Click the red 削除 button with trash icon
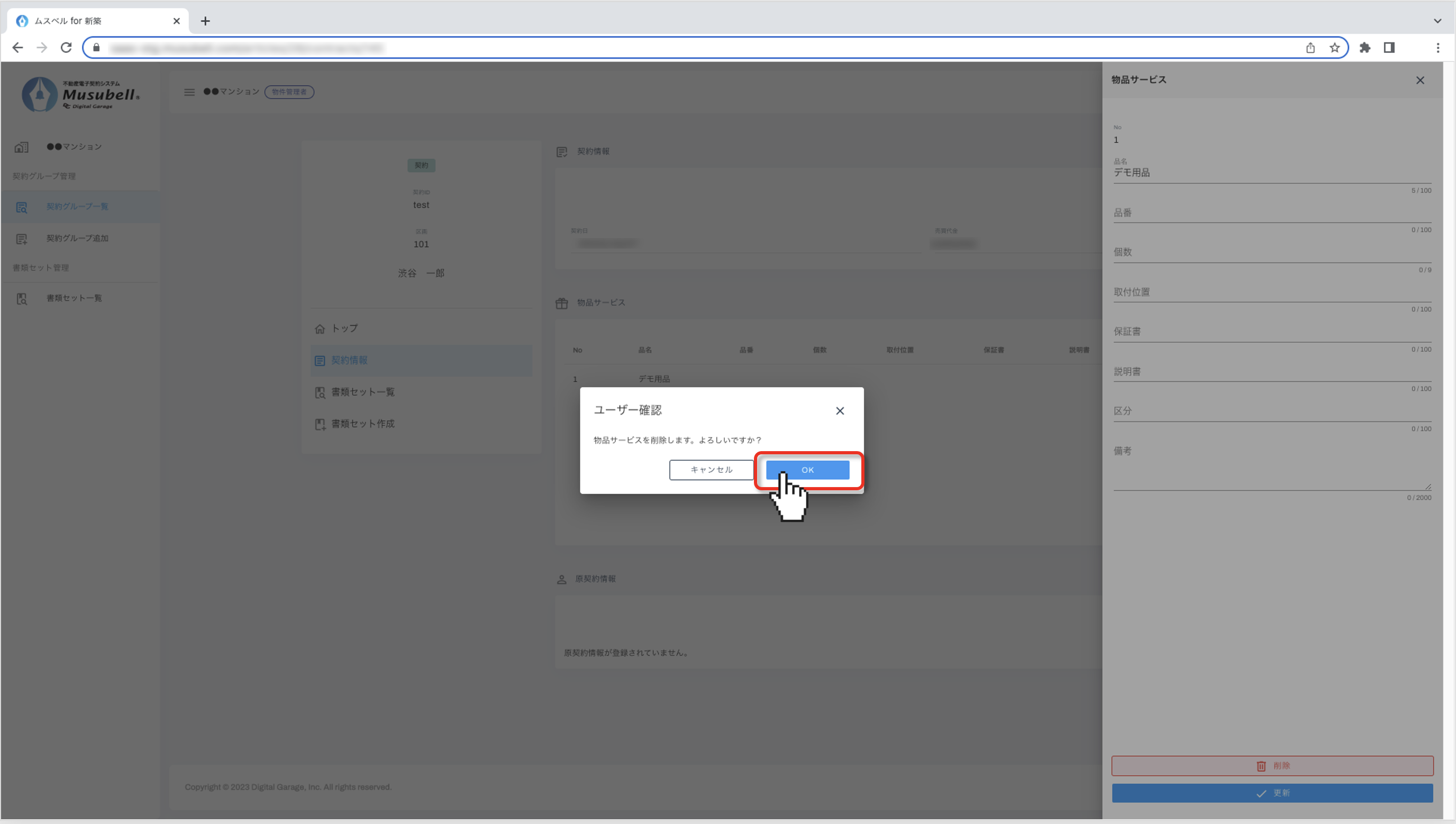This screenshot has height=824, width=1456. [1272, 766]
